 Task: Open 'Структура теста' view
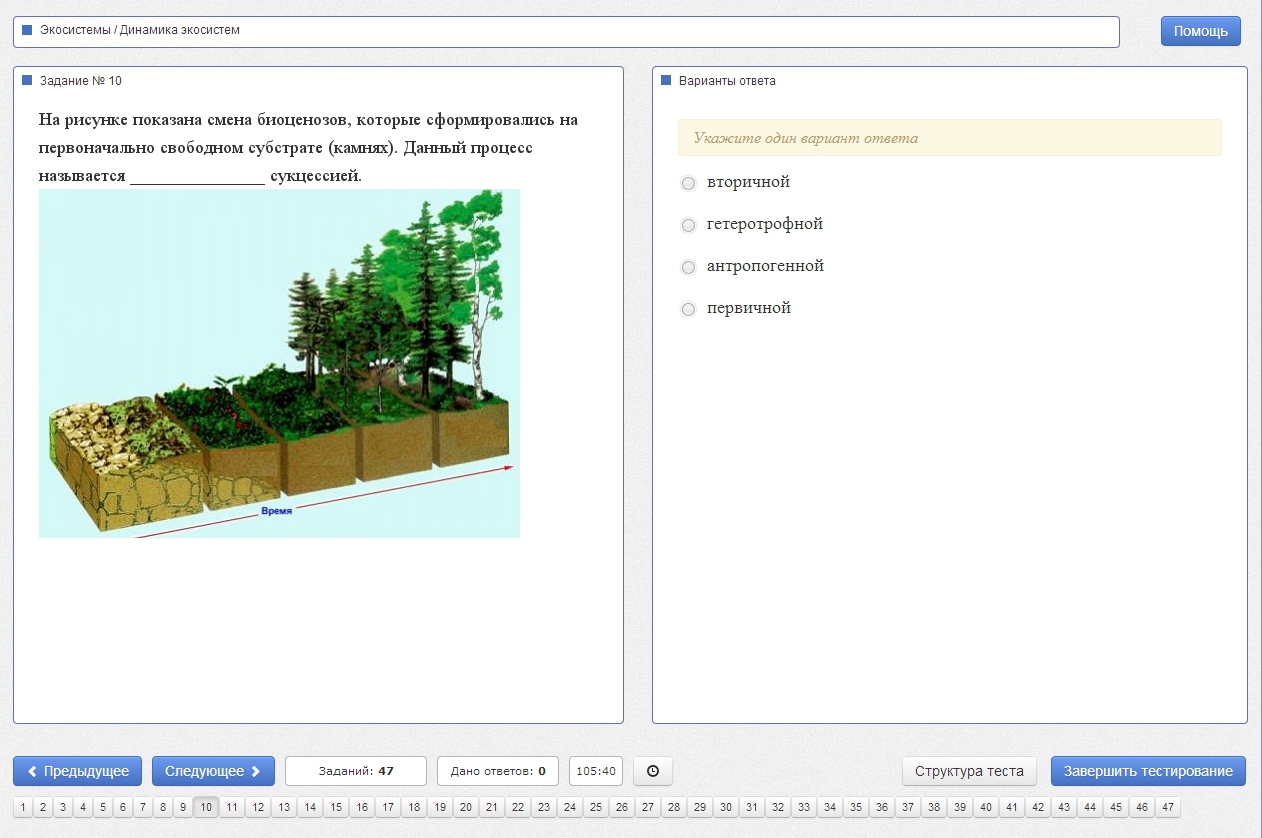969,771
